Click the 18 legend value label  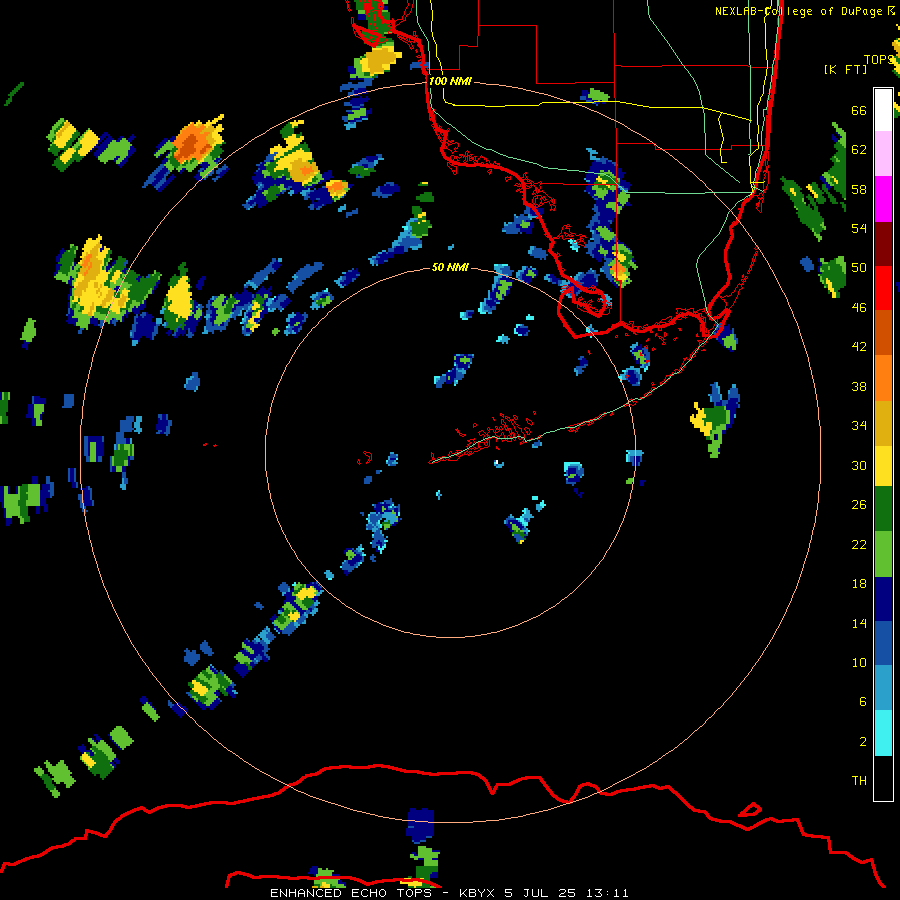[x=859, y=584]
